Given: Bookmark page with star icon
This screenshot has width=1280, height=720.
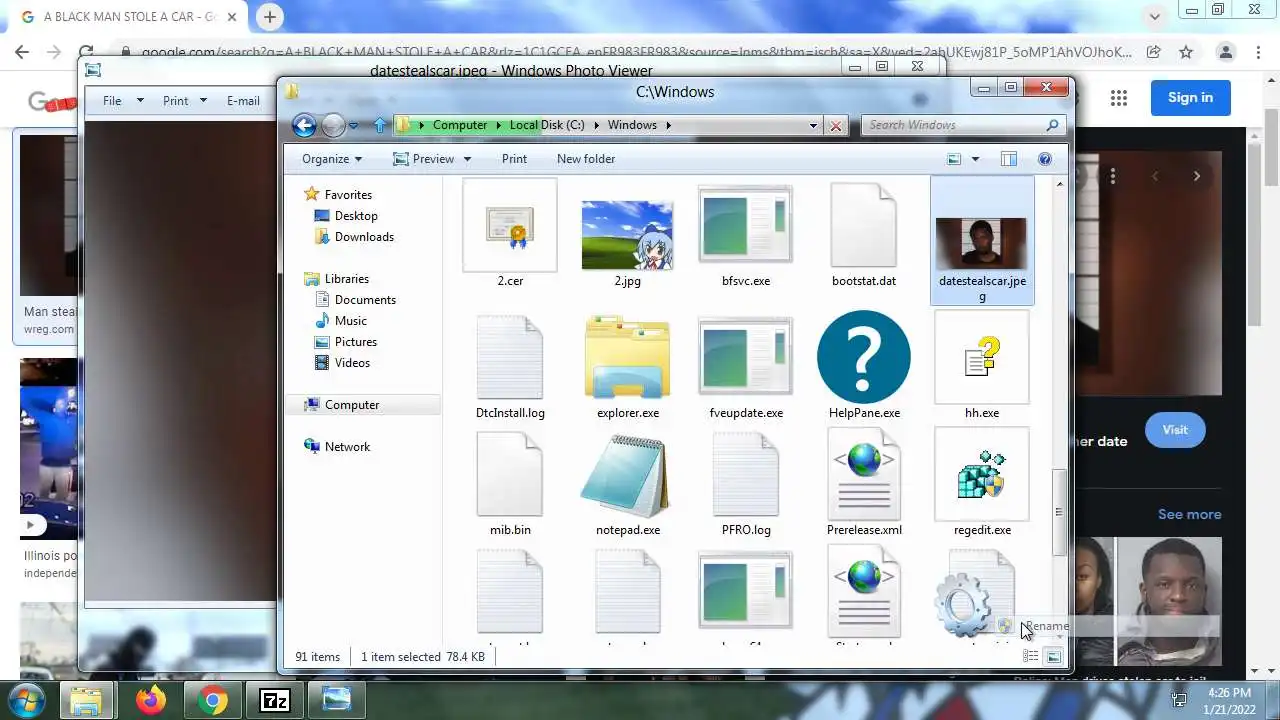Looking at the screenshot, I should [1186, 52].
